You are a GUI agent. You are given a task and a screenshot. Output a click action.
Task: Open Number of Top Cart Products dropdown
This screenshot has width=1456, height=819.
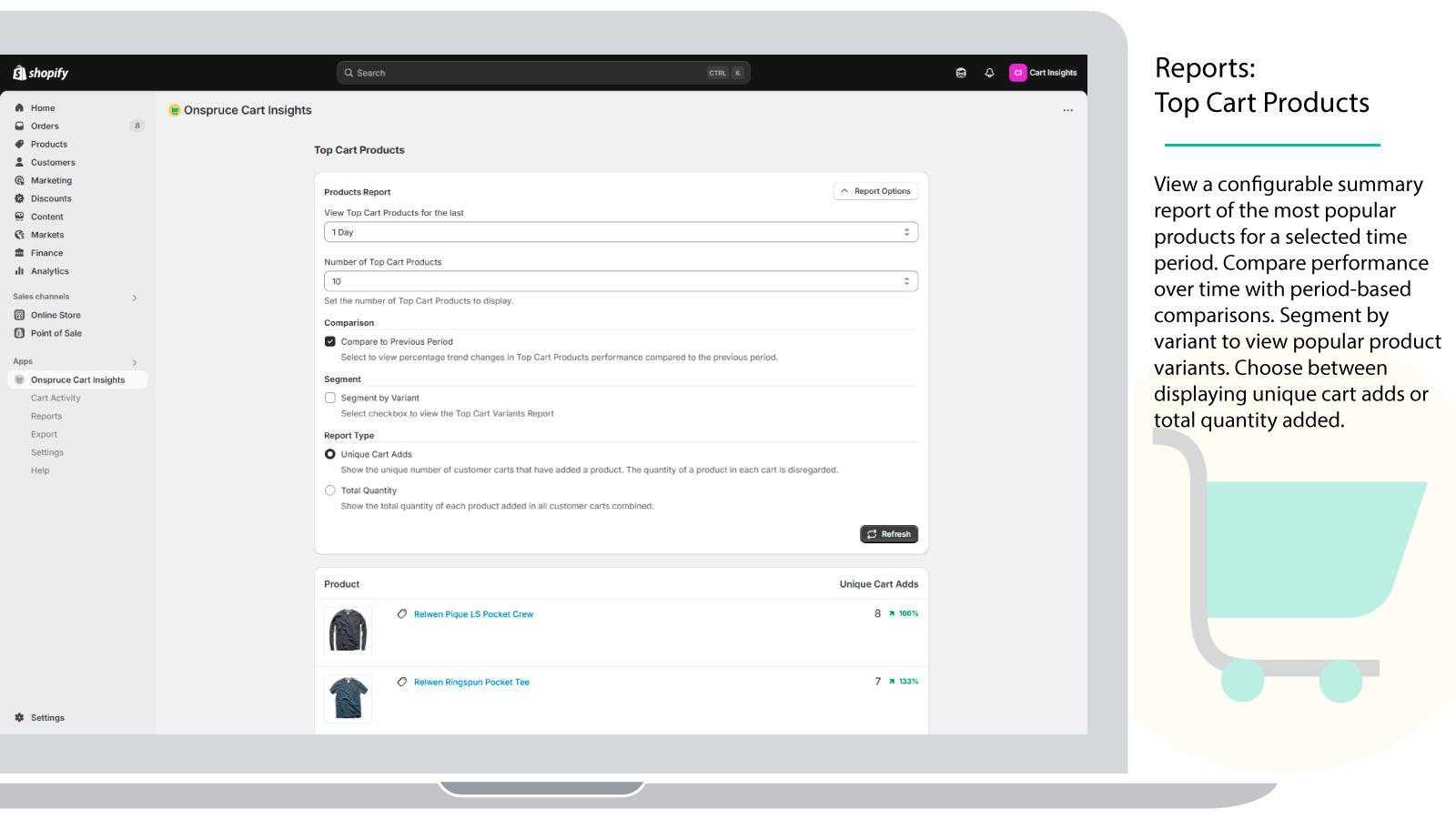(621, 281)
